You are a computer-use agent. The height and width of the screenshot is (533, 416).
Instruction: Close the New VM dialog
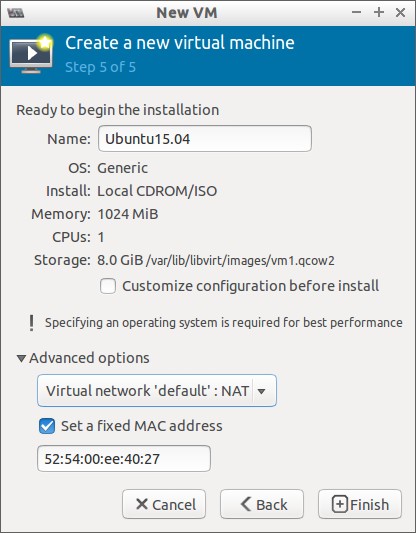(400, 13)
